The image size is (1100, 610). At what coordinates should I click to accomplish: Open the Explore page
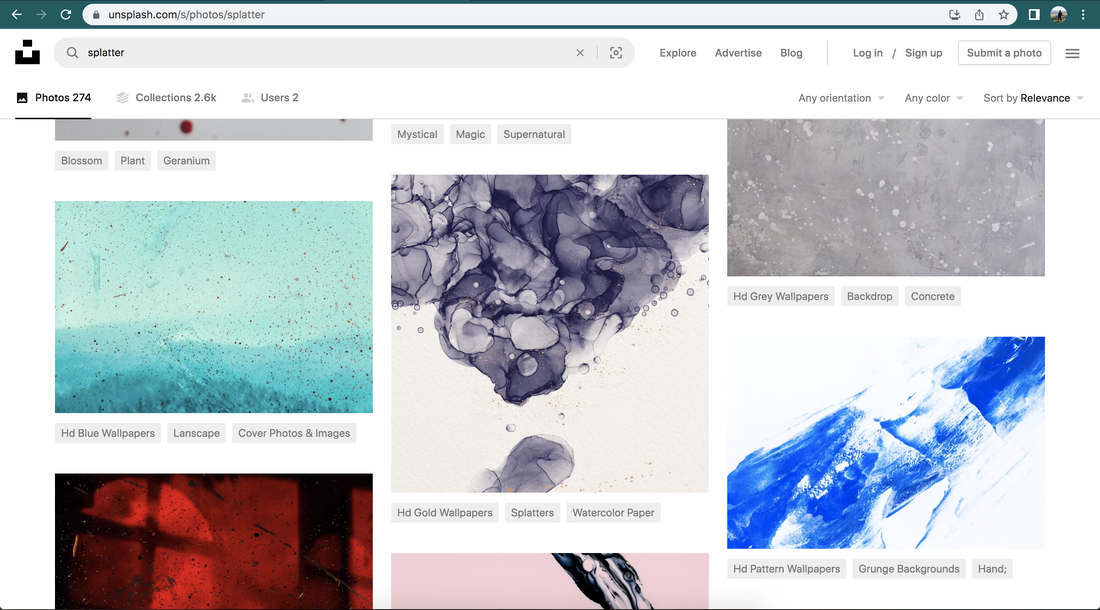point(678,53)
